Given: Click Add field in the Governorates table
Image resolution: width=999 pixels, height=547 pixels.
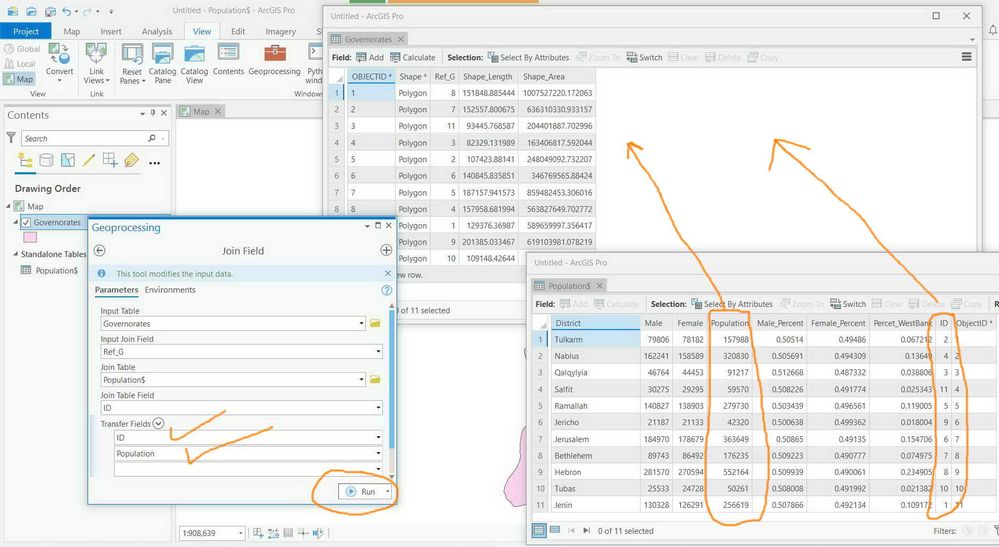Looking at the screenshot, I should point(370,57).
